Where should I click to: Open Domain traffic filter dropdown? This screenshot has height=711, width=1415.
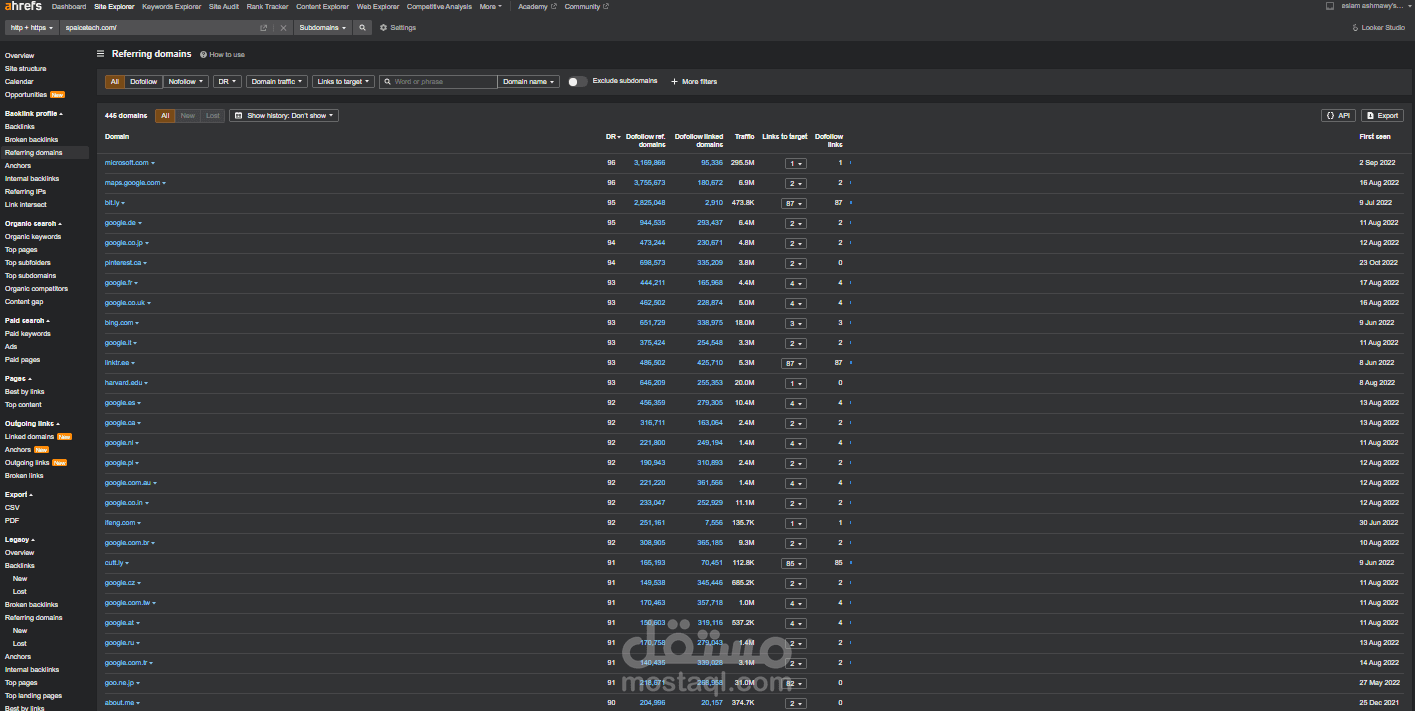(276, 82)
